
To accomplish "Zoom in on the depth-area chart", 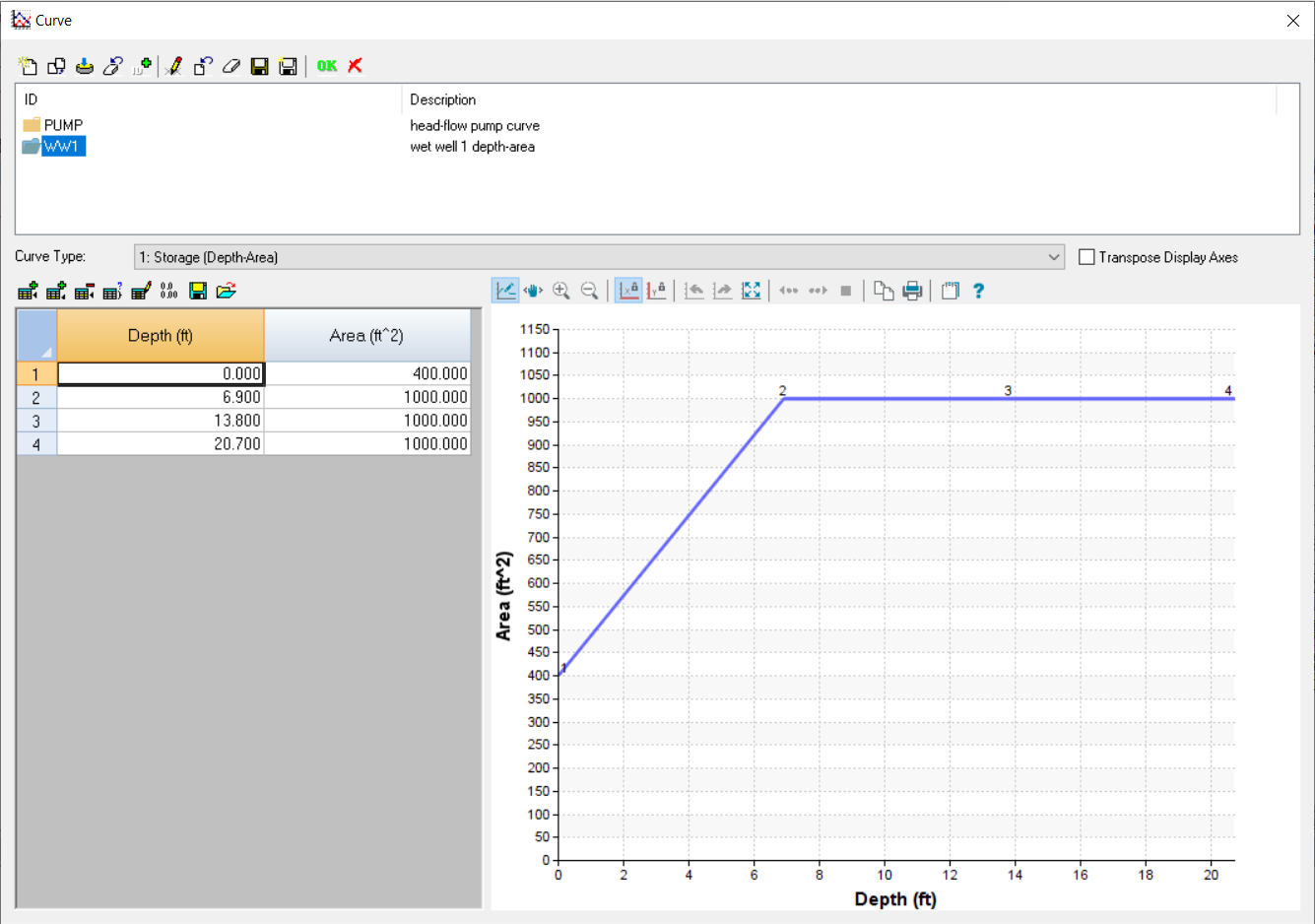I will (561, 290).
